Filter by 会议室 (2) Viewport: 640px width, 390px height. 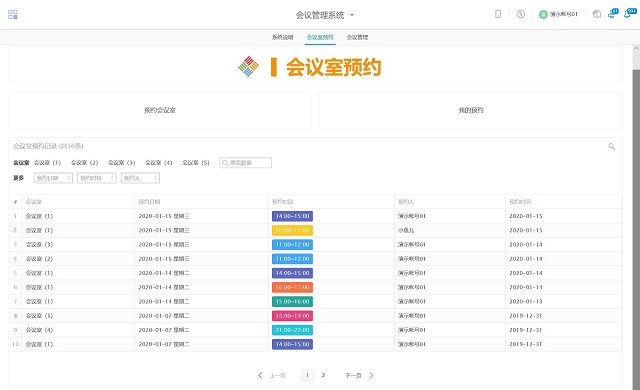(84, 163)
